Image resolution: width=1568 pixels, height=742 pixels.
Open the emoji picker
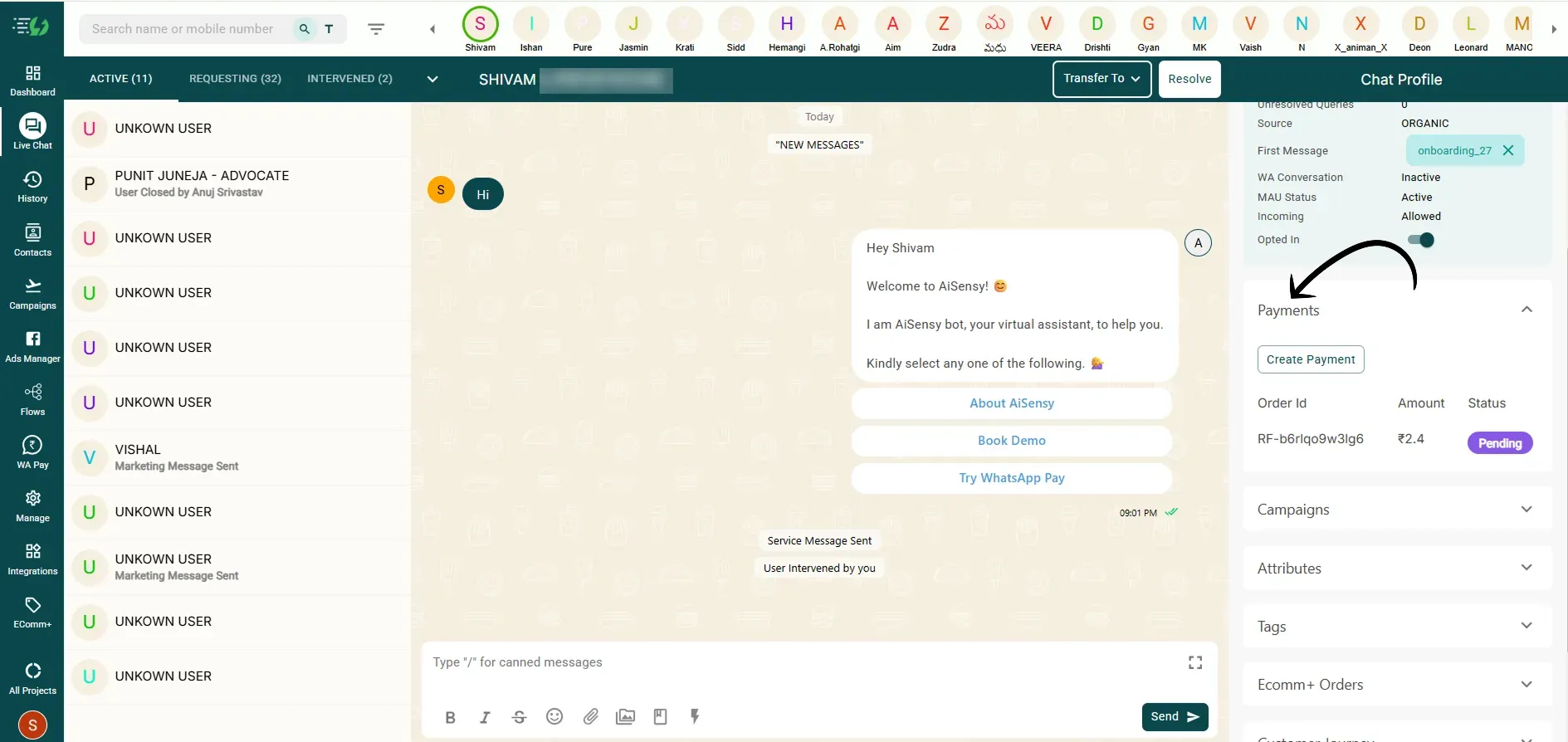pyautogui.click(x=554, y=716)
